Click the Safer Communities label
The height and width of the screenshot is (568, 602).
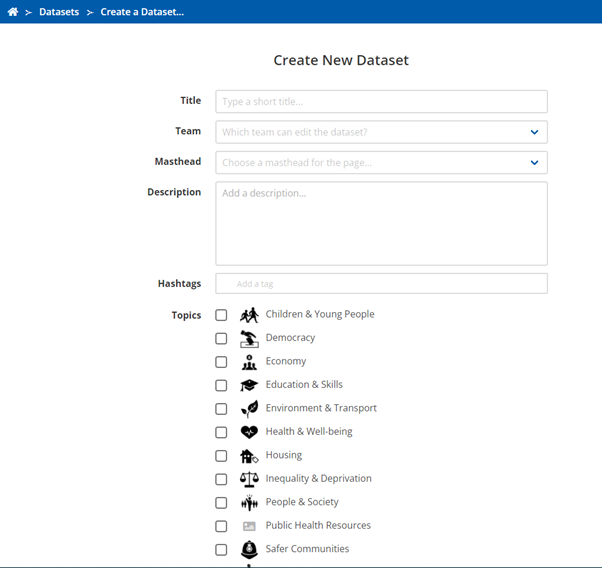click(x=307, y=548)
